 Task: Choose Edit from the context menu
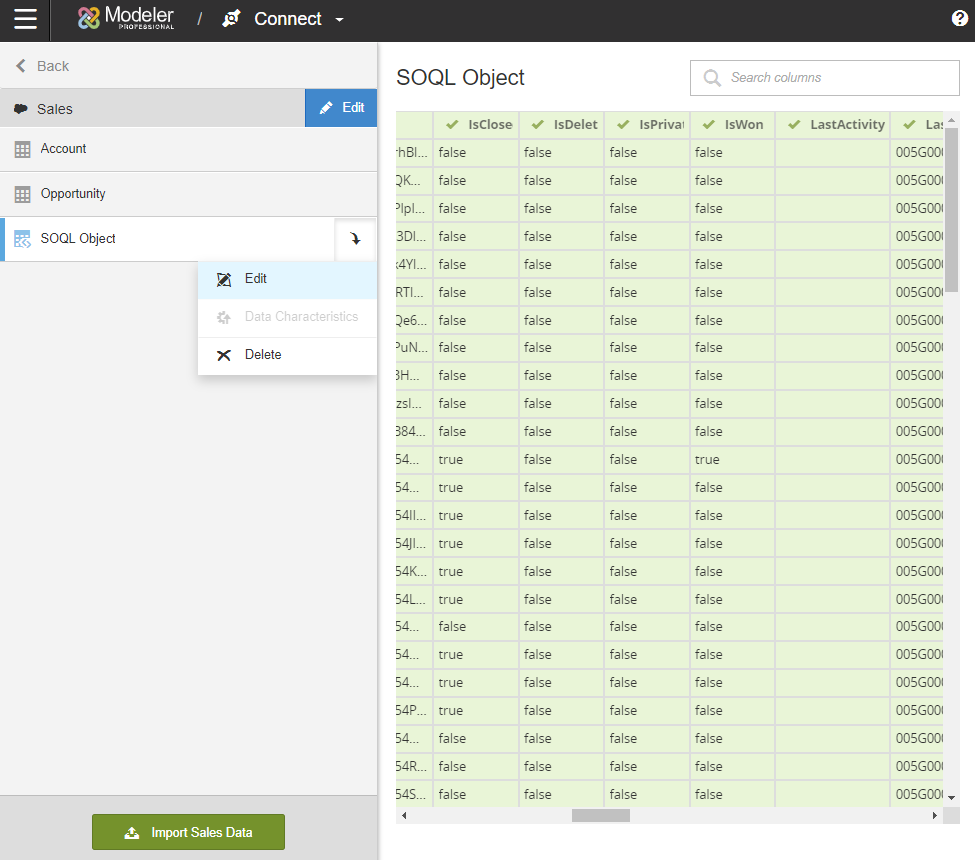(x=256, y=279)
